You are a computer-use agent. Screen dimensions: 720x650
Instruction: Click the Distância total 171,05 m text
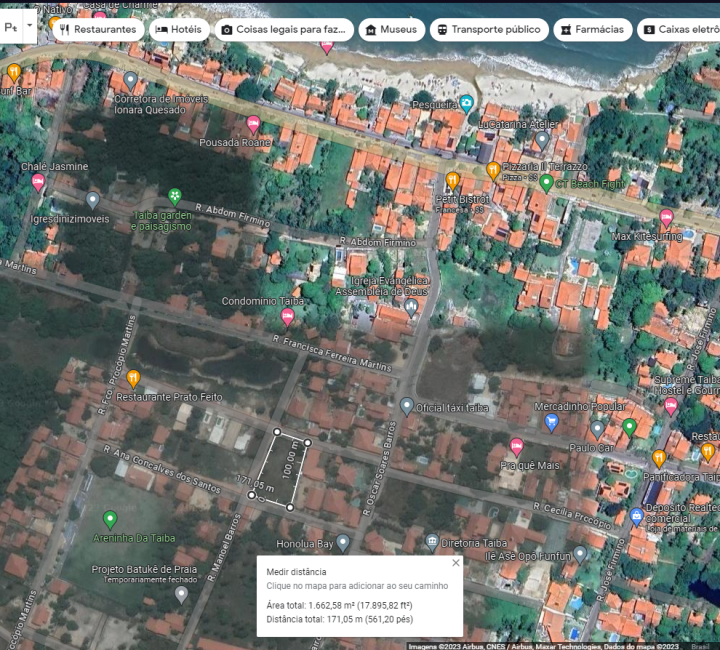click(x=340, y=620)
